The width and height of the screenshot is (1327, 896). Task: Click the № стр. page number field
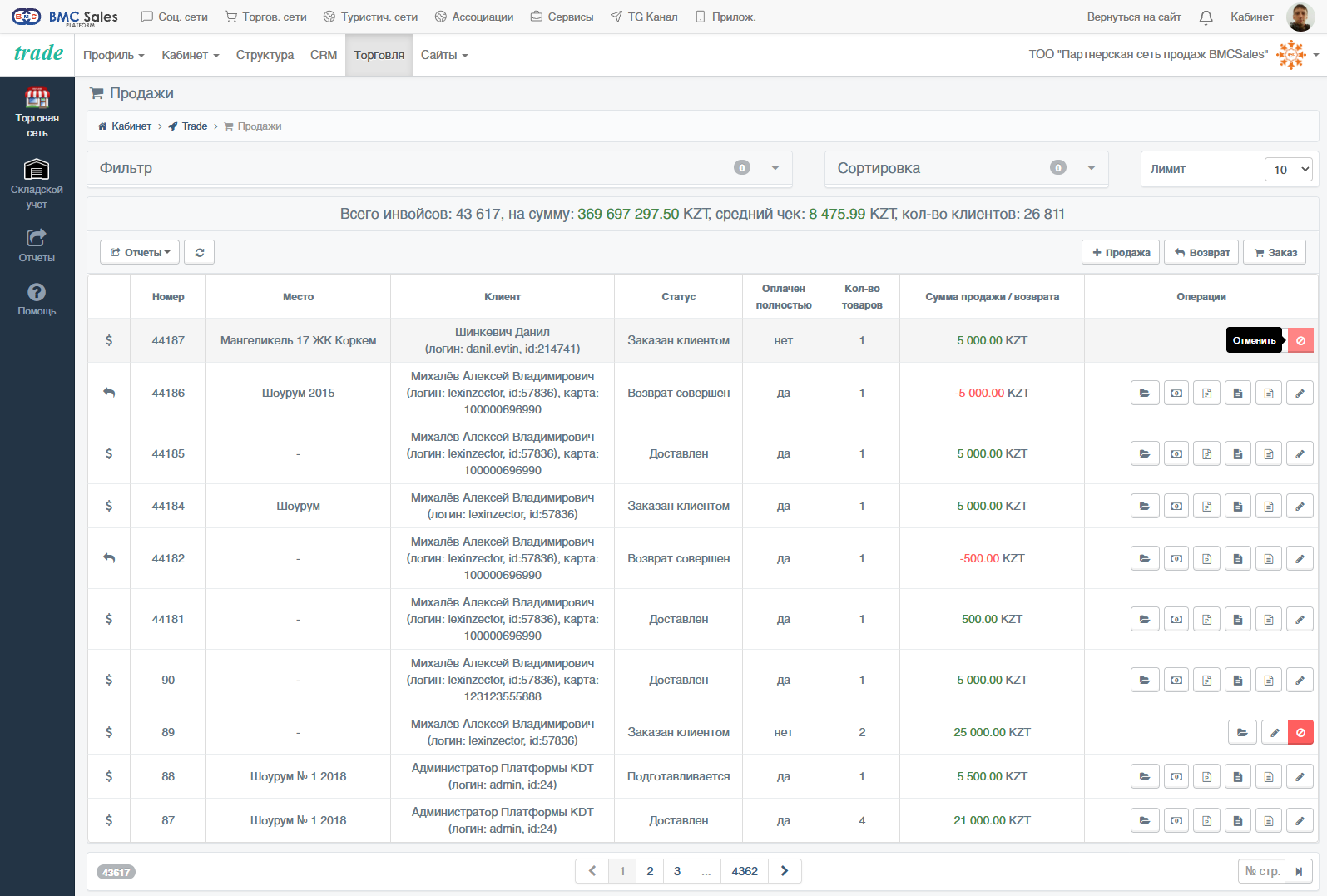coord(1262,871)
